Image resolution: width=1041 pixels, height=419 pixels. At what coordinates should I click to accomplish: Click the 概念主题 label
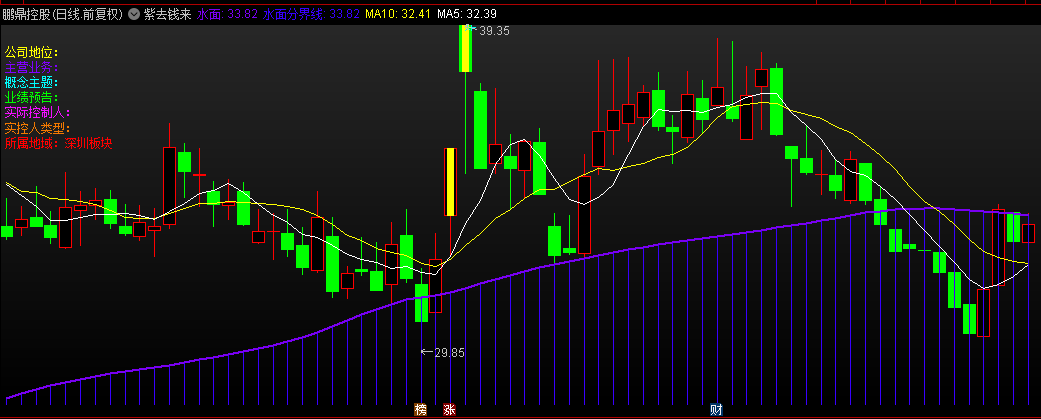pyautogui.click(x=32, y=82)
